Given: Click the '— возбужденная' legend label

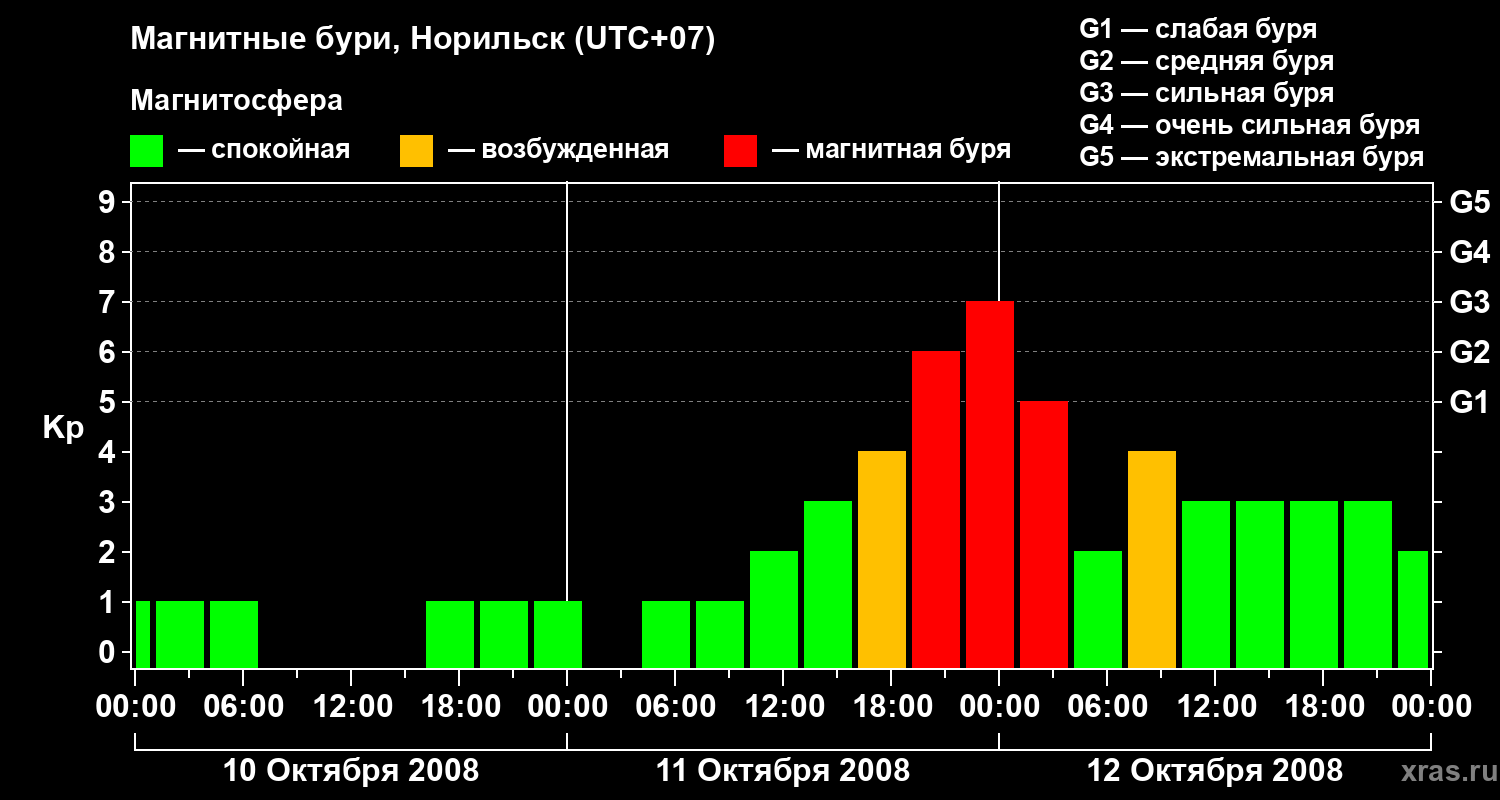Looking at the screenshot, I should coord(559,151).
